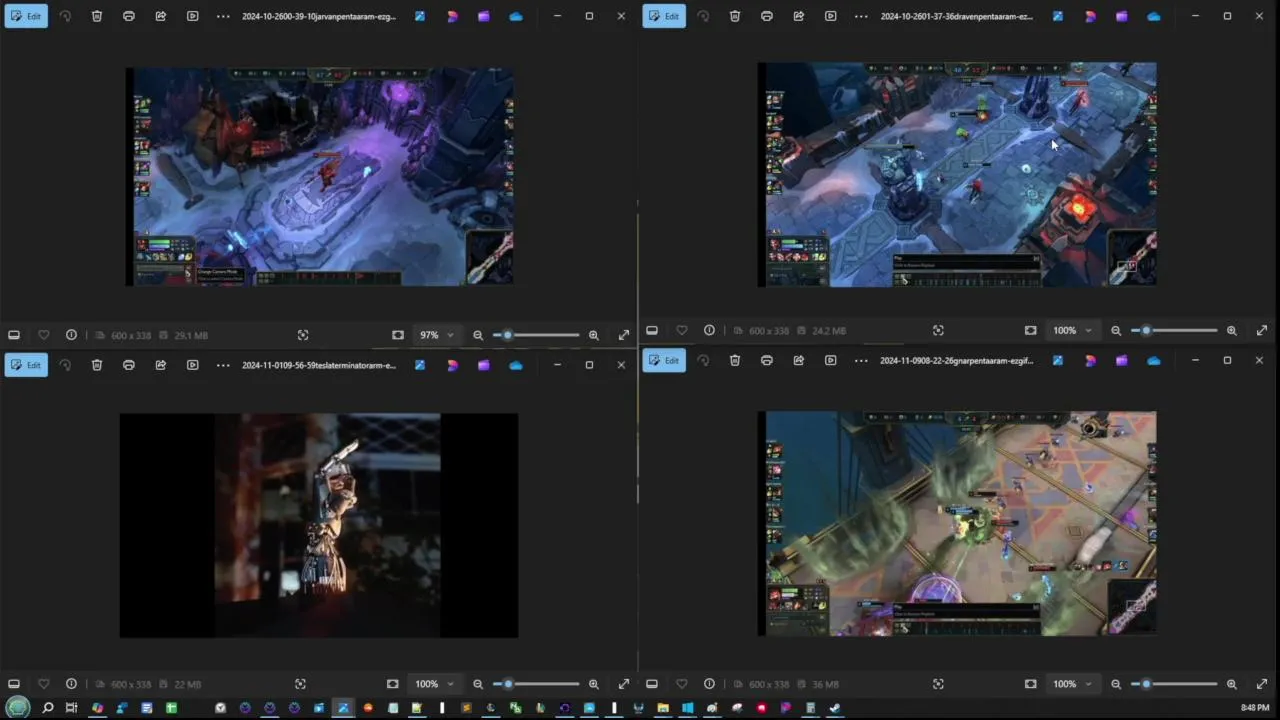Click the gnarpentaaram gameplay image
Image resolution: width=1280 pixels, height=720 pixels.
tap(957, 523)
